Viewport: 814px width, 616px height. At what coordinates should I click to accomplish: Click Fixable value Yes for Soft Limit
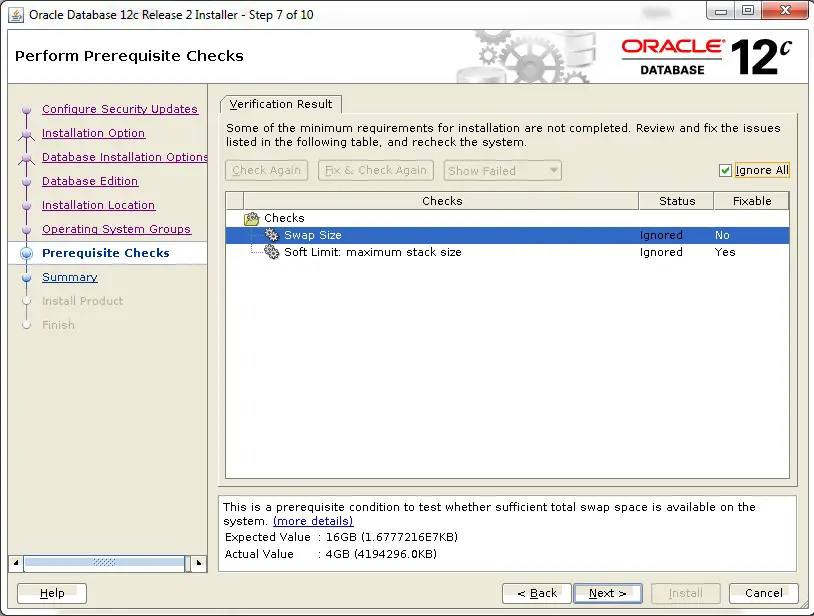pyautogui.click(x=725, y=252)
